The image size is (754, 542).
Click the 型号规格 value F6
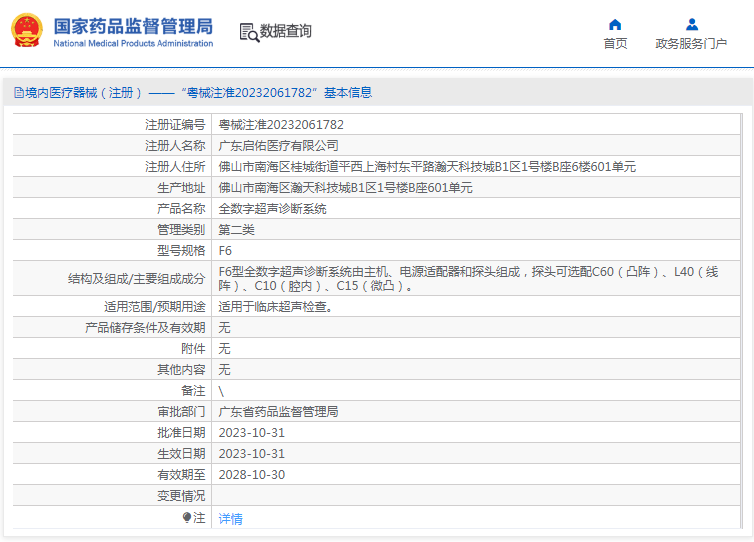225,251
